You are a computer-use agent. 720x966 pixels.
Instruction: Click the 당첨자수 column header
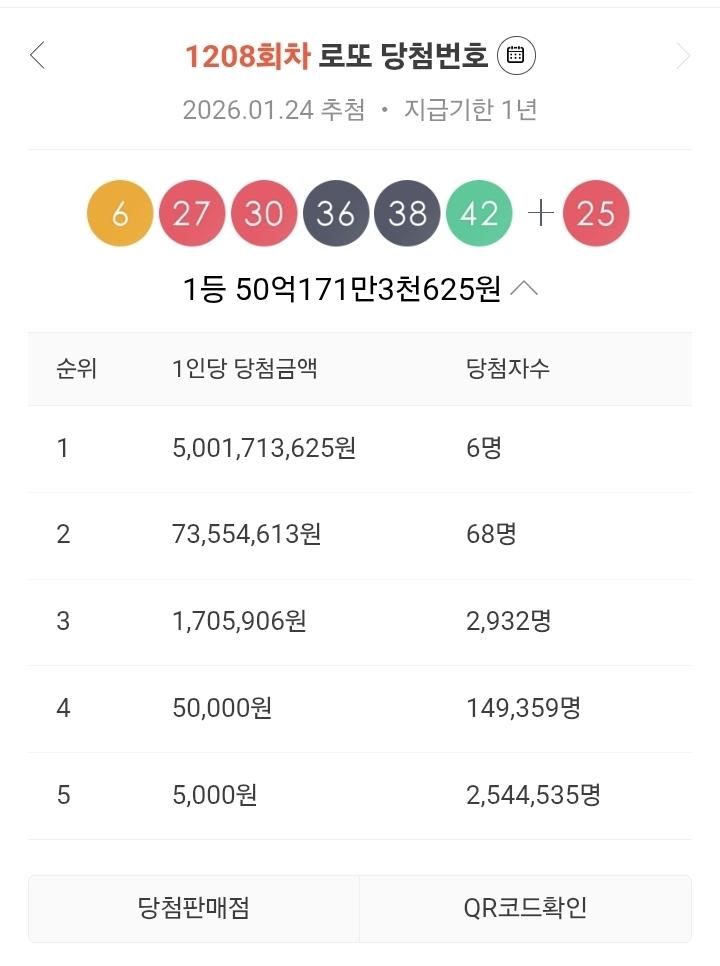coord(508,369)
